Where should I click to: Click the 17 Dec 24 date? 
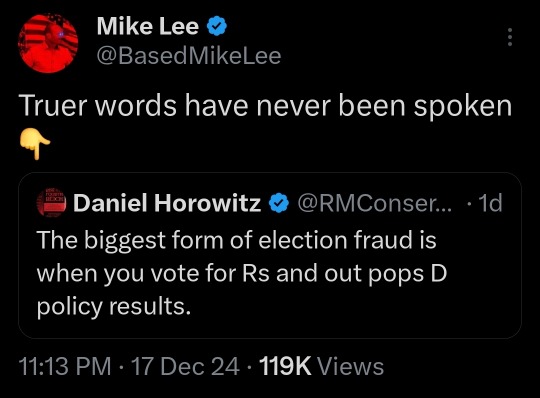click(185, 366)
